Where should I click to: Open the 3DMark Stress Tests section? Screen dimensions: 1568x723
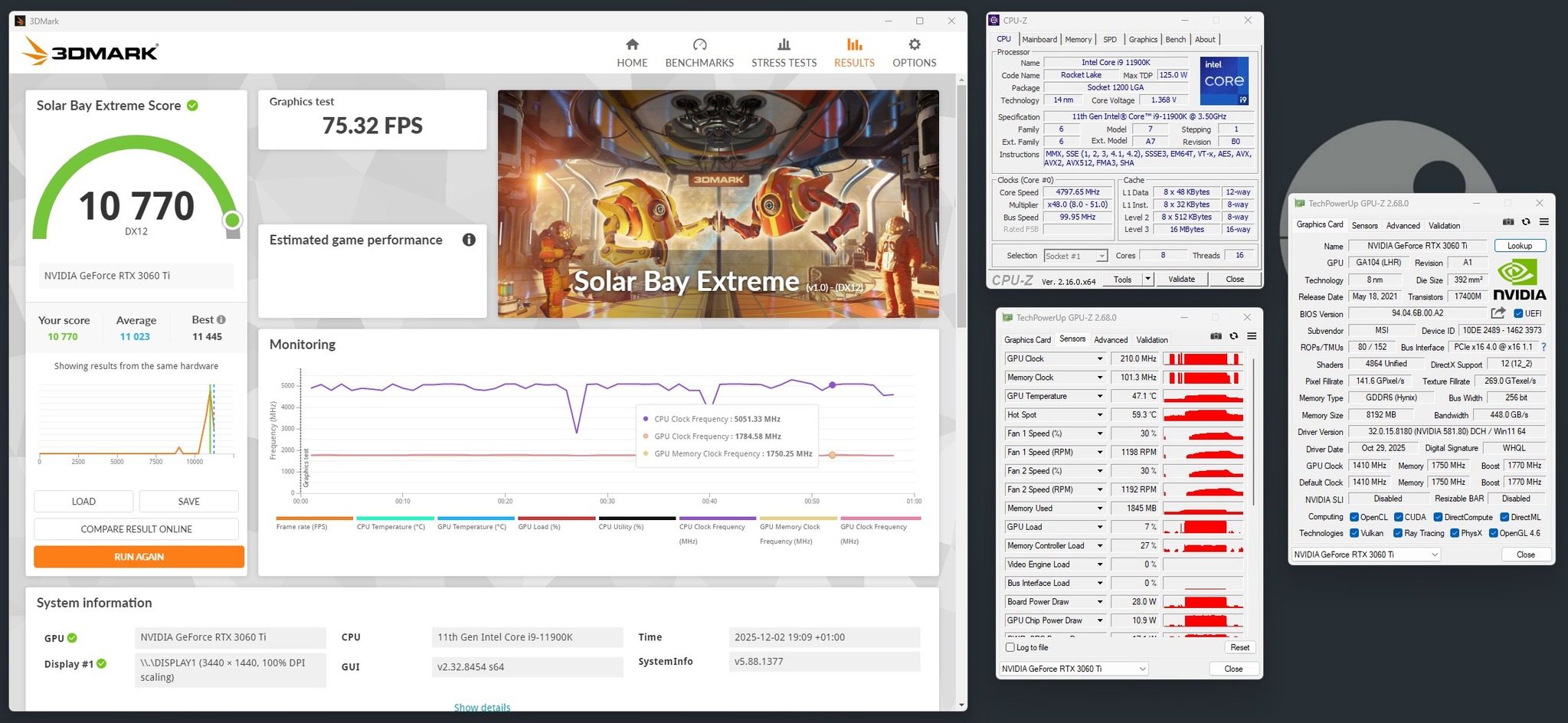tap(784, 53)
